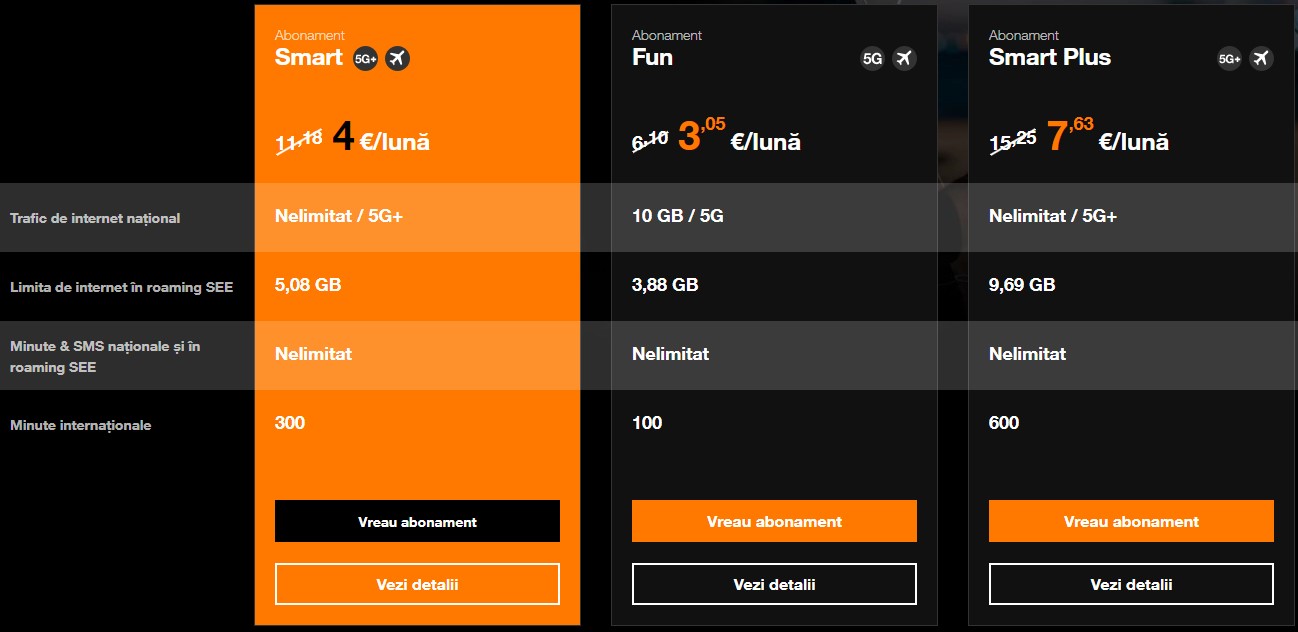This screenshot has width=1298, height=632.
Task: Choose Vreau abonament for Smart Plus plan
Action: [x=1131, y=521]
